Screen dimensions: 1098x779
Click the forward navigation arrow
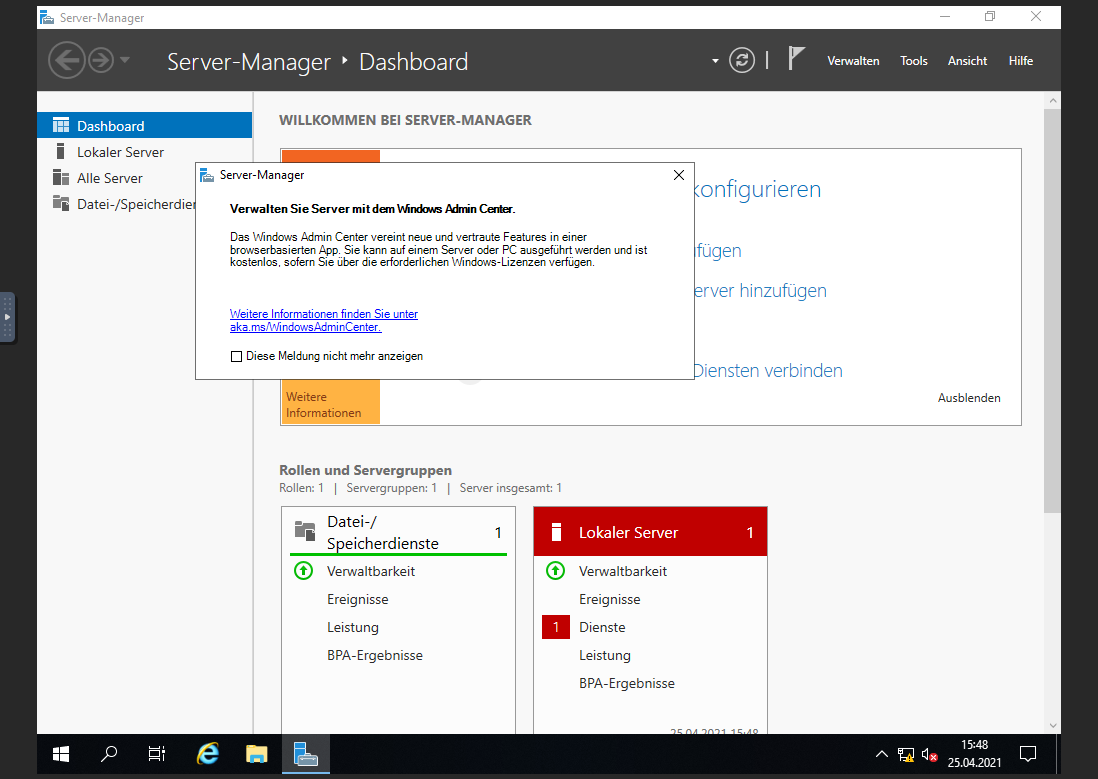[101, 60]
